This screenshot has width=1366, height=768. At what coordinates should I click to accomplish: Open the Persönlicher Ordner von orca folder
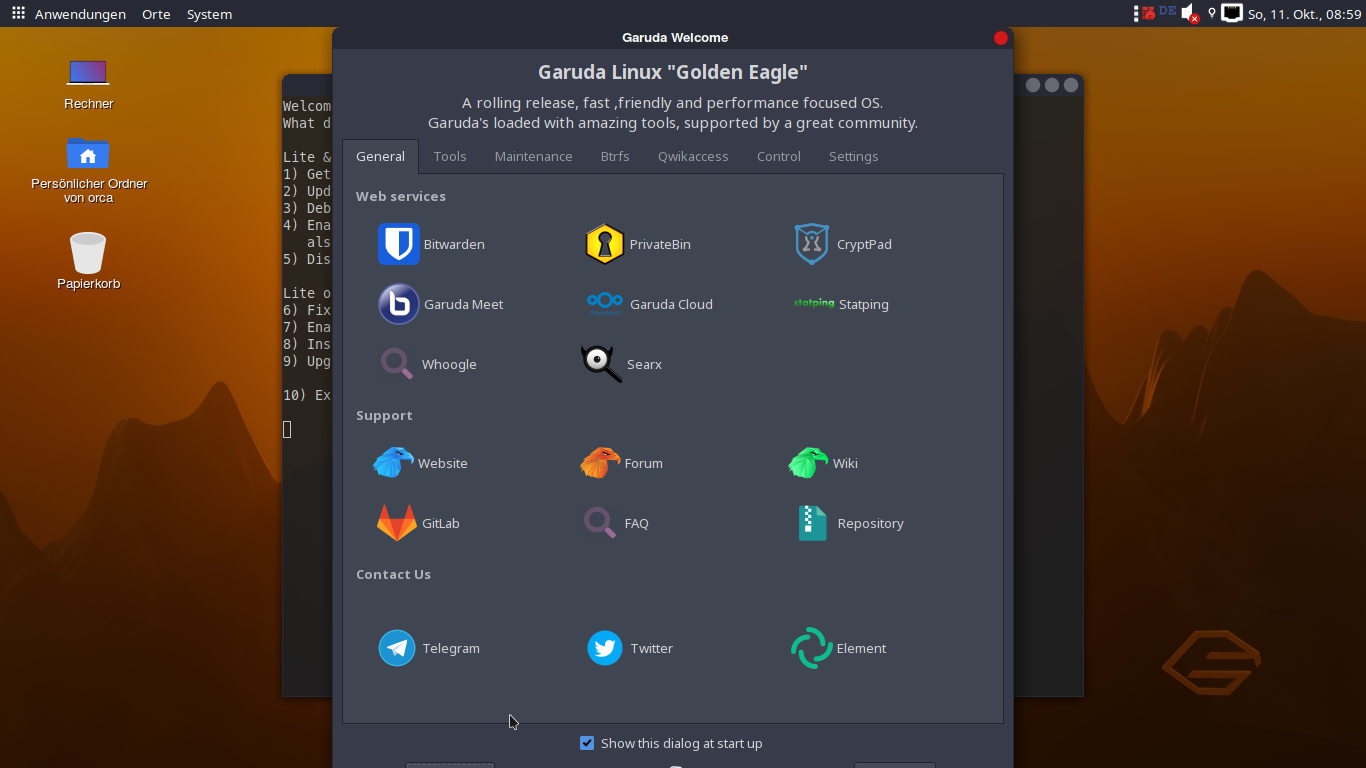(x=88, y=169)
